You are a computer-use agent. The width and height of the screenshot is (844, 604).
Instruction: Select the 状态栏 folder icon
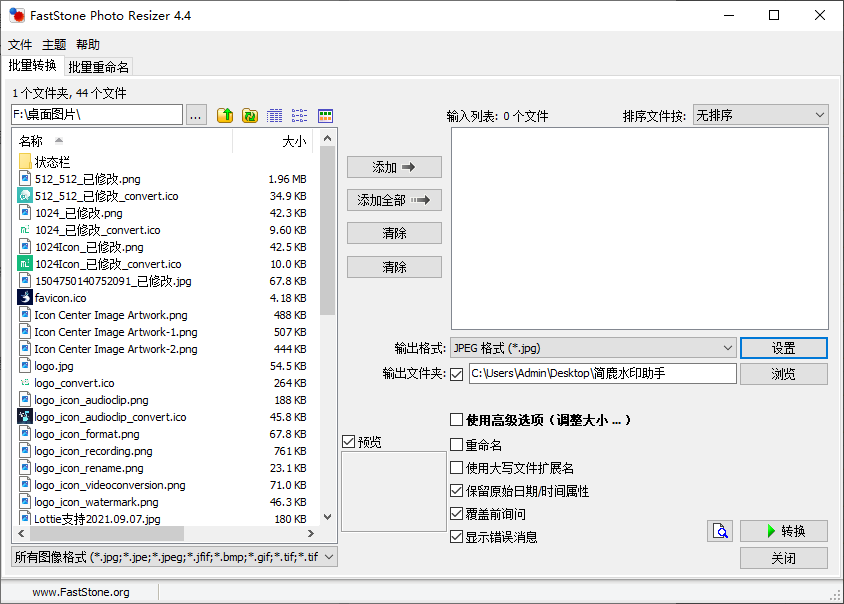[26, 161]
